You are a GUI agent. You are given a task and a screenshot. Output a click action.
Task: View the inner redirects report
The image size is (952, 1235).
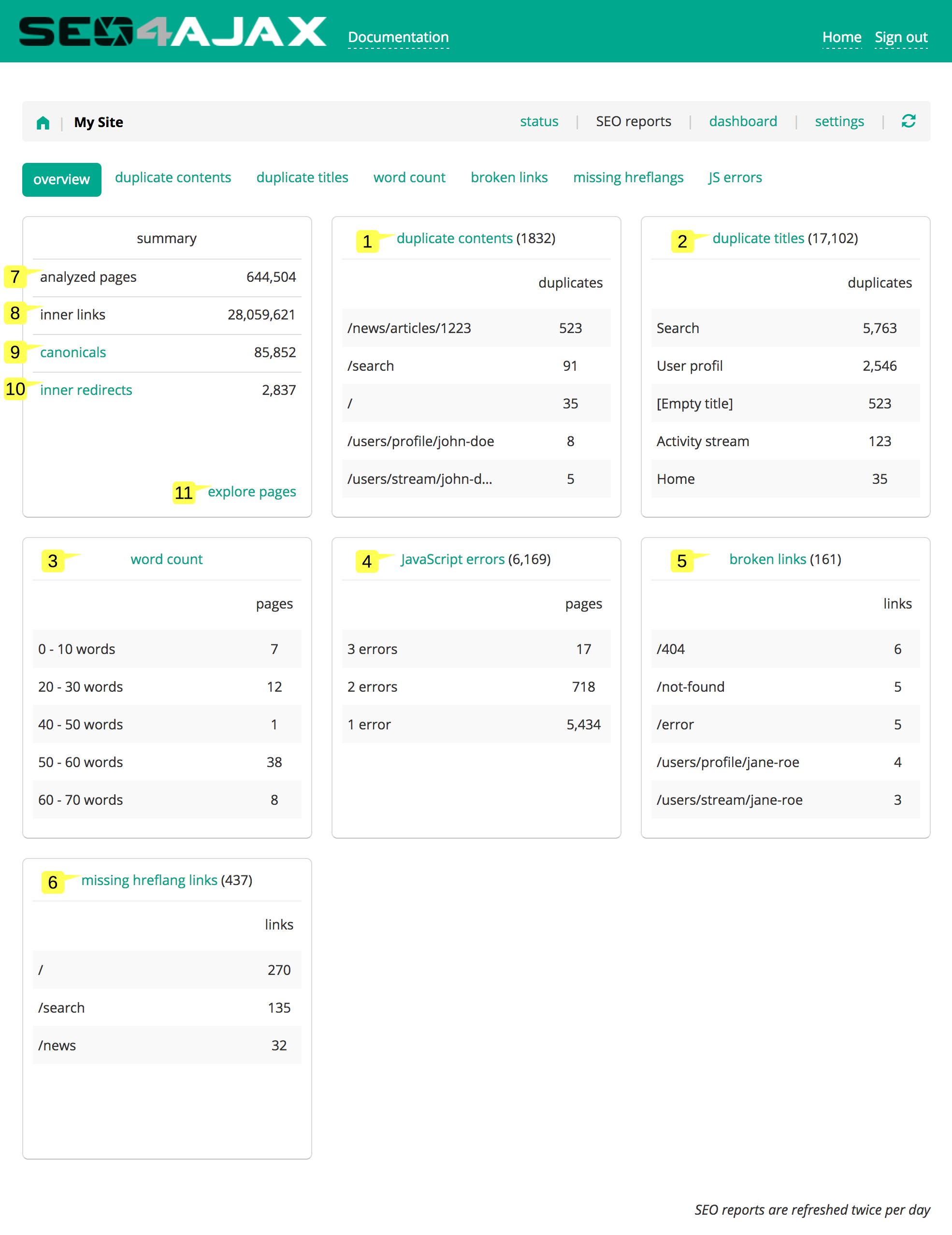86,390
